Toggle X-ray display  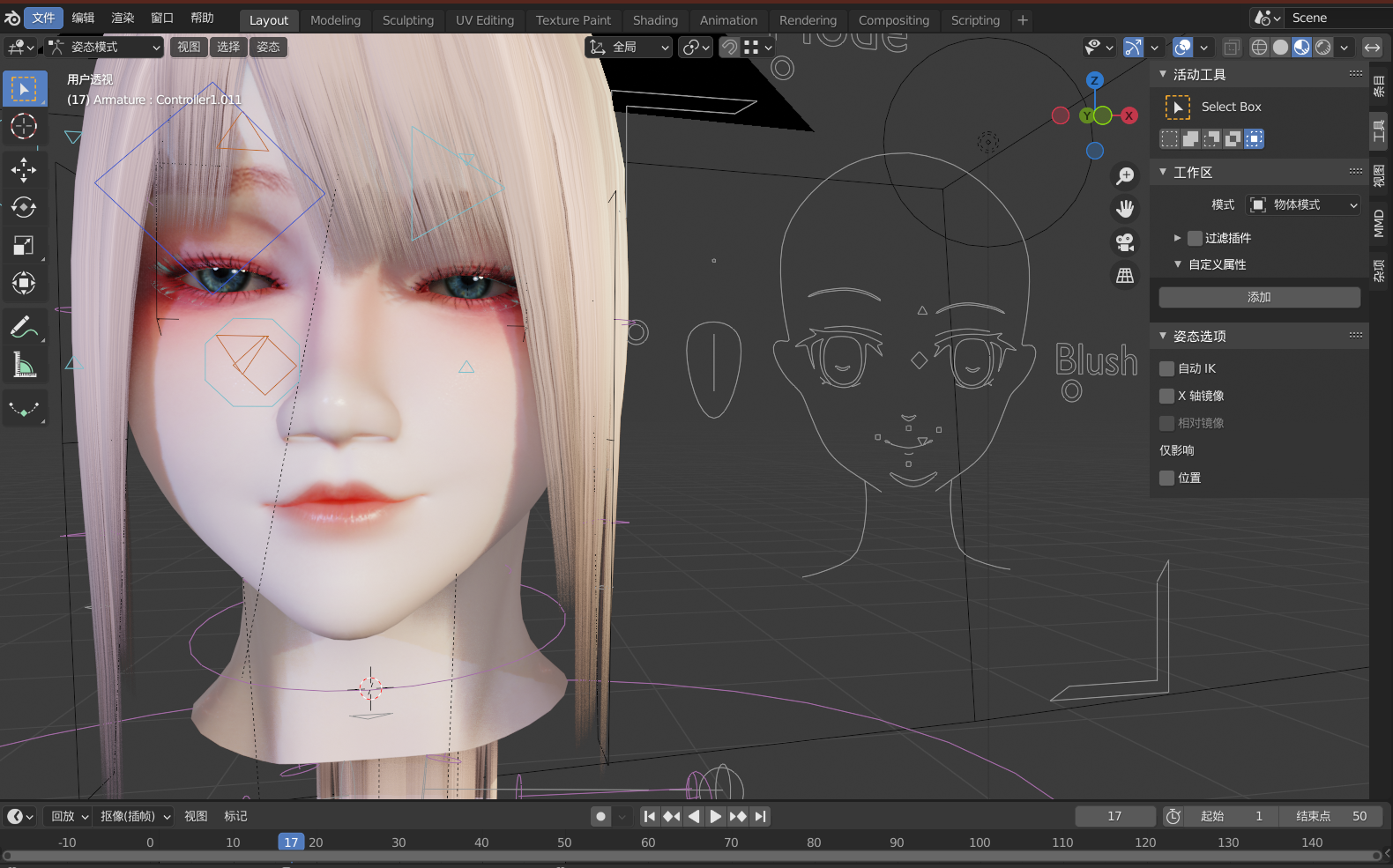click(1232, 47)
